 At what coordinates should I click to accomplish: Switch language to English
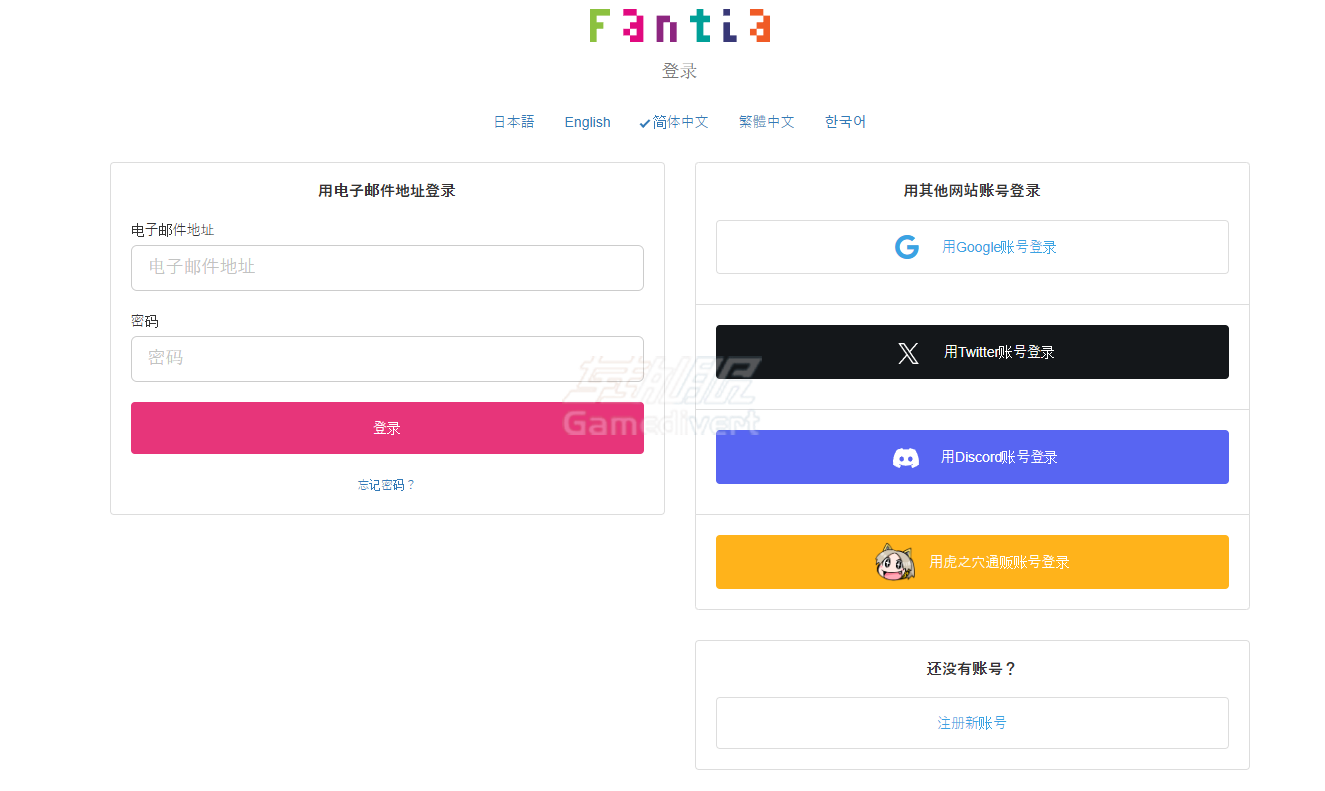coord(587,122)
